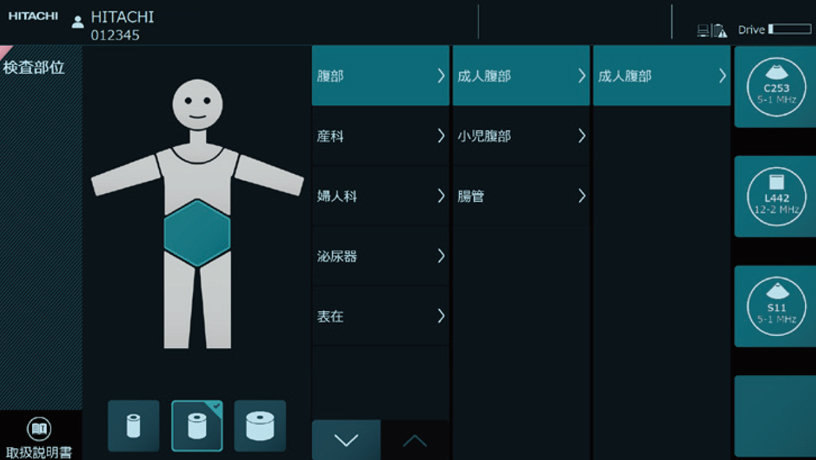Select the L442 12-2 MHz linear probe
The image size is (816, 460).
(775, 197)
